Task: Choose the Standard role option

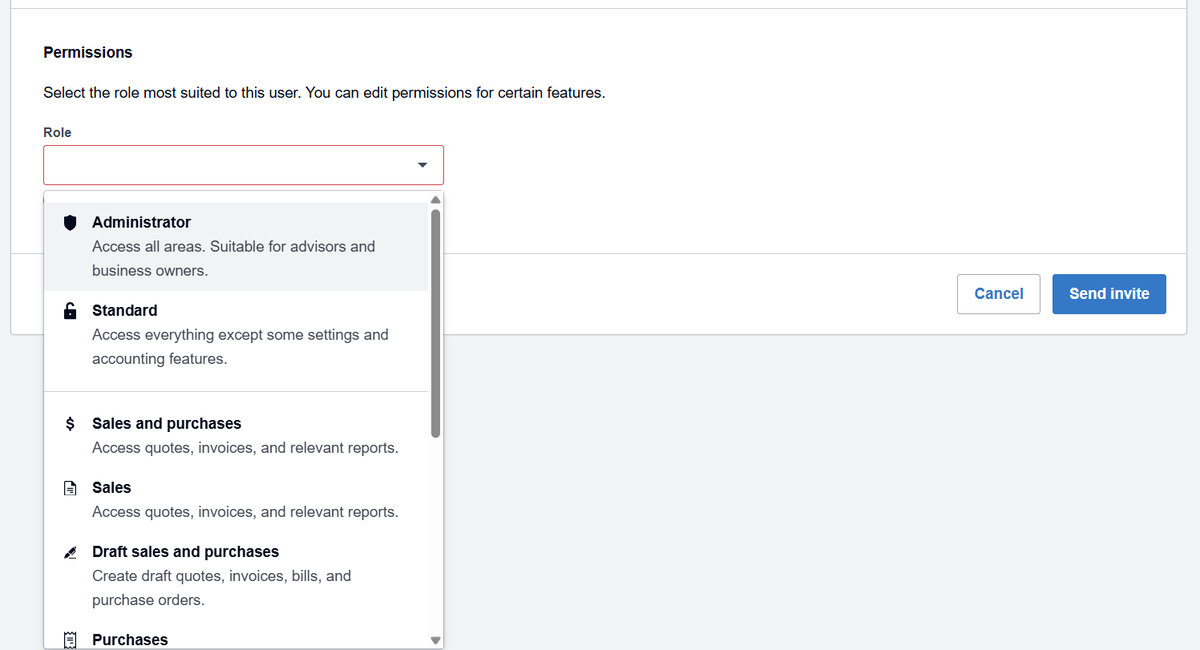Action: [236, 335]
